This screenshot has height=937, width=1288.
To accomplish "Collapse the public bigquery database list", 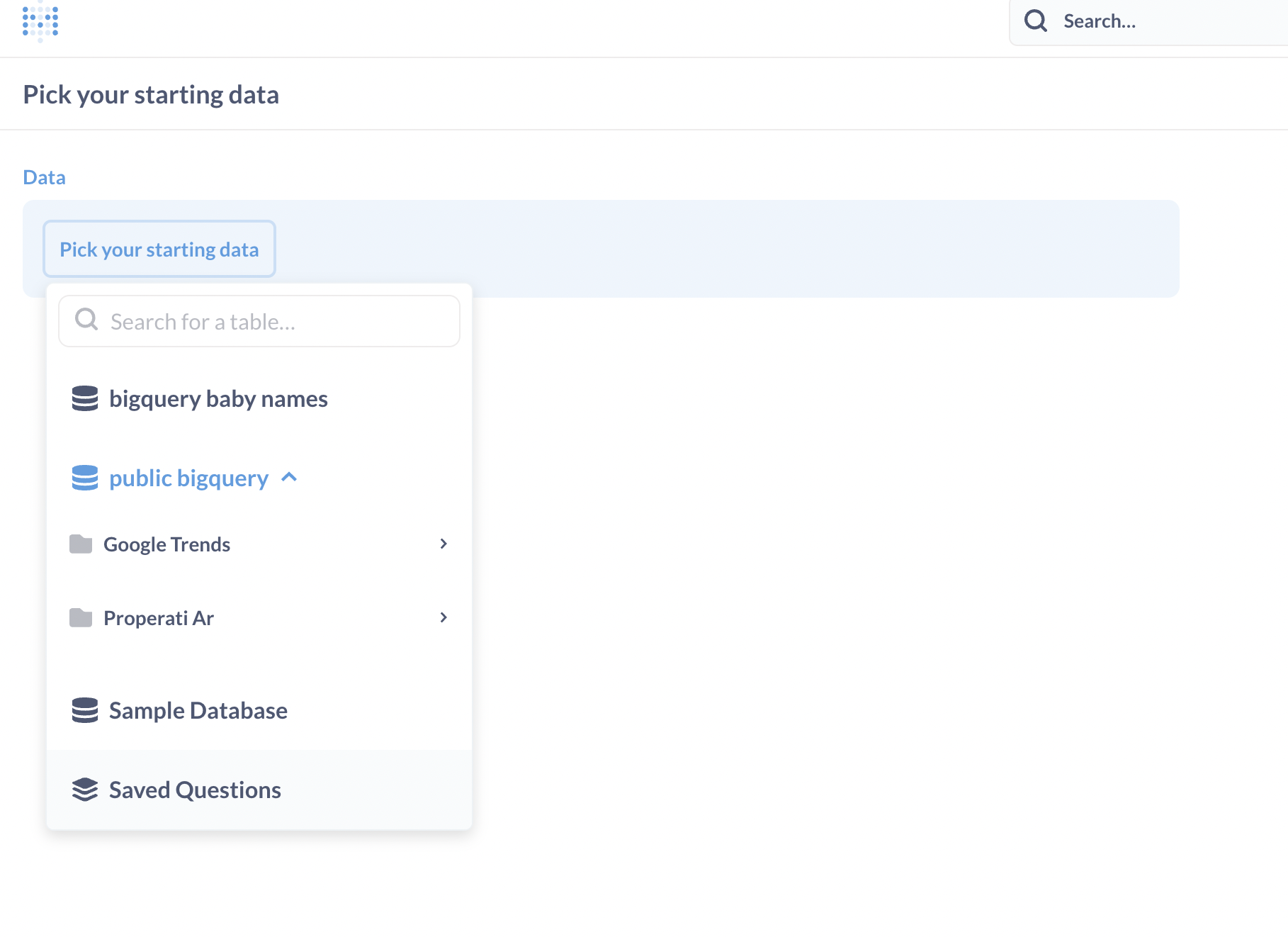I will [289, 477].
